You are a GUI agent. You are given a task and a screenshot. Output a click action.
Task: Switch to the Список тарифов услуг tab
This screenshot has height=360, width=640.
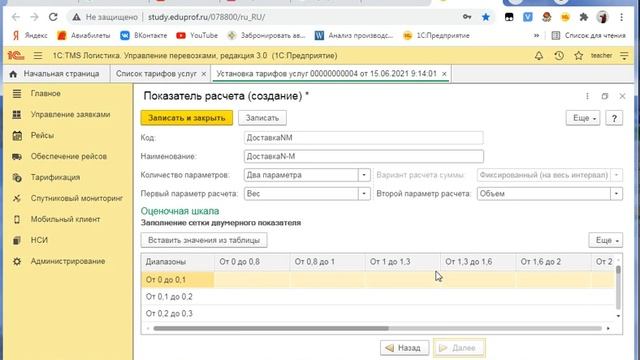pyautogui.click(x=156, y=74)
